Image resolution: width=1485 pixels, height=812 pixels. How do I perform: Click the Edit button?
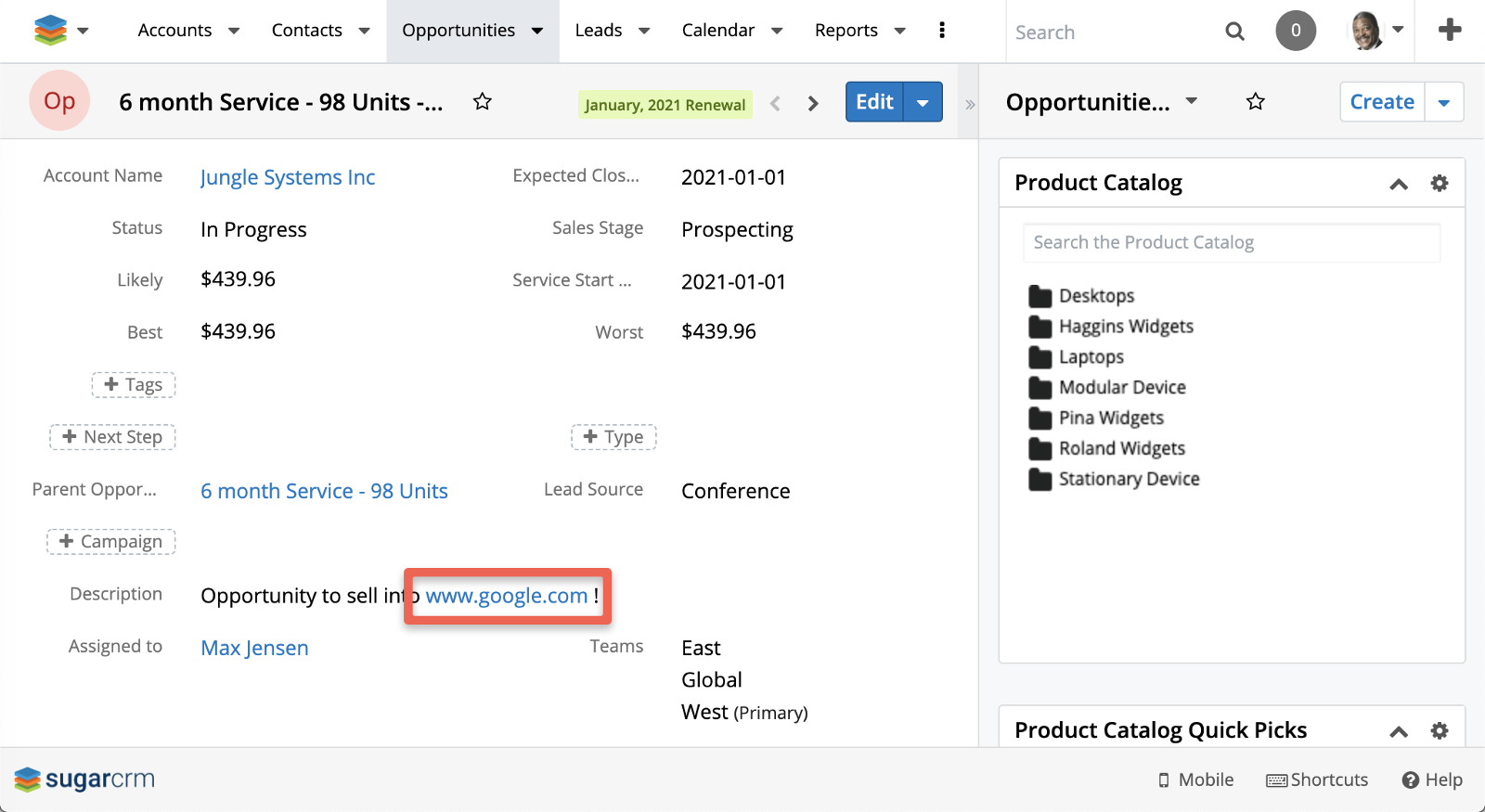[x=874, y=102]
